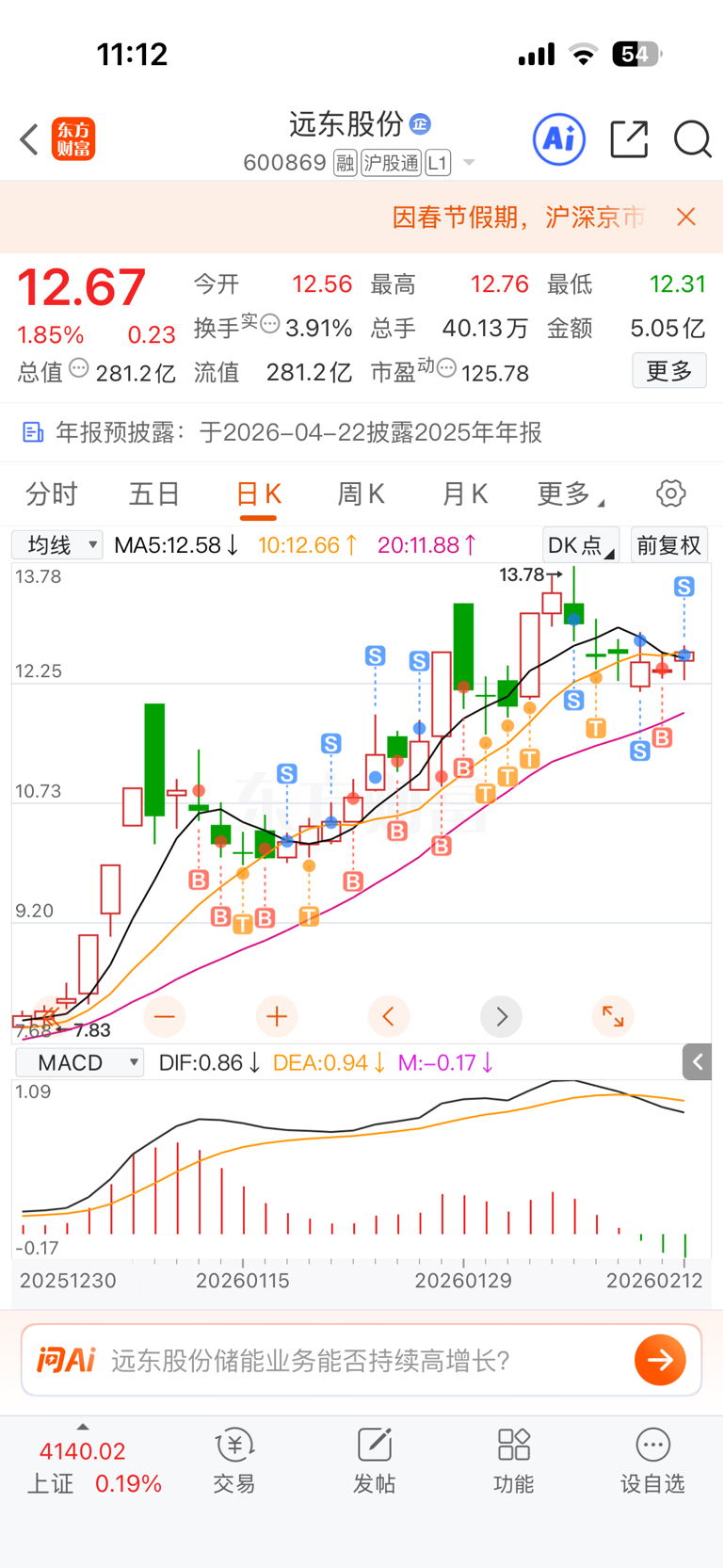Open 发帖 post icon

pyautogui.click(x=374, y=1462)
